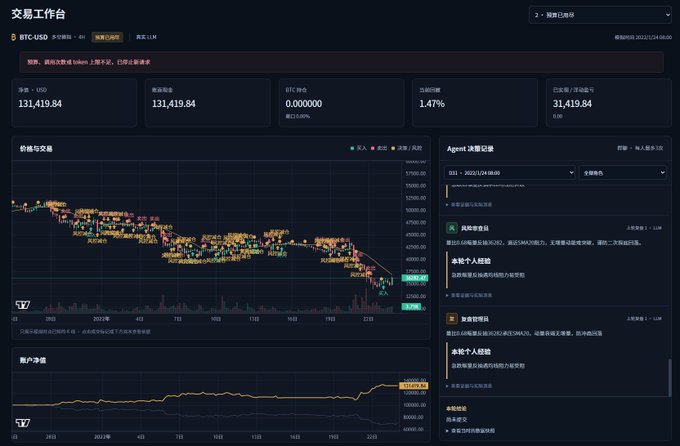680x446 pixels.
Task: Open the 031 · 2022/1/24 08:00 step dropdown
Action: pyautogui.click(x=510, y=173)
